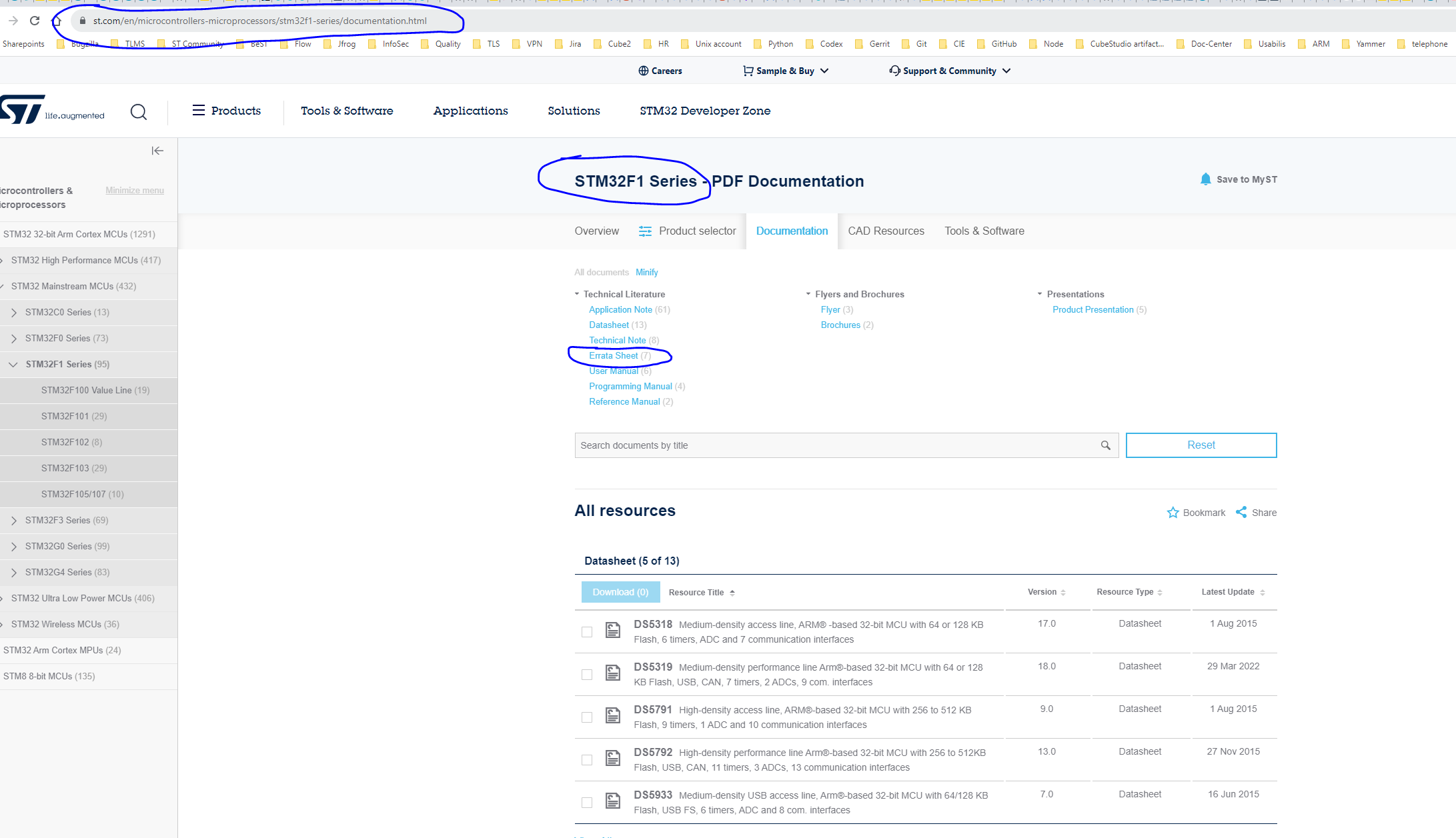Screen dimensions: 1456x838
Task: Open the GitHub bookmark folder
Action: click(997, 44)
